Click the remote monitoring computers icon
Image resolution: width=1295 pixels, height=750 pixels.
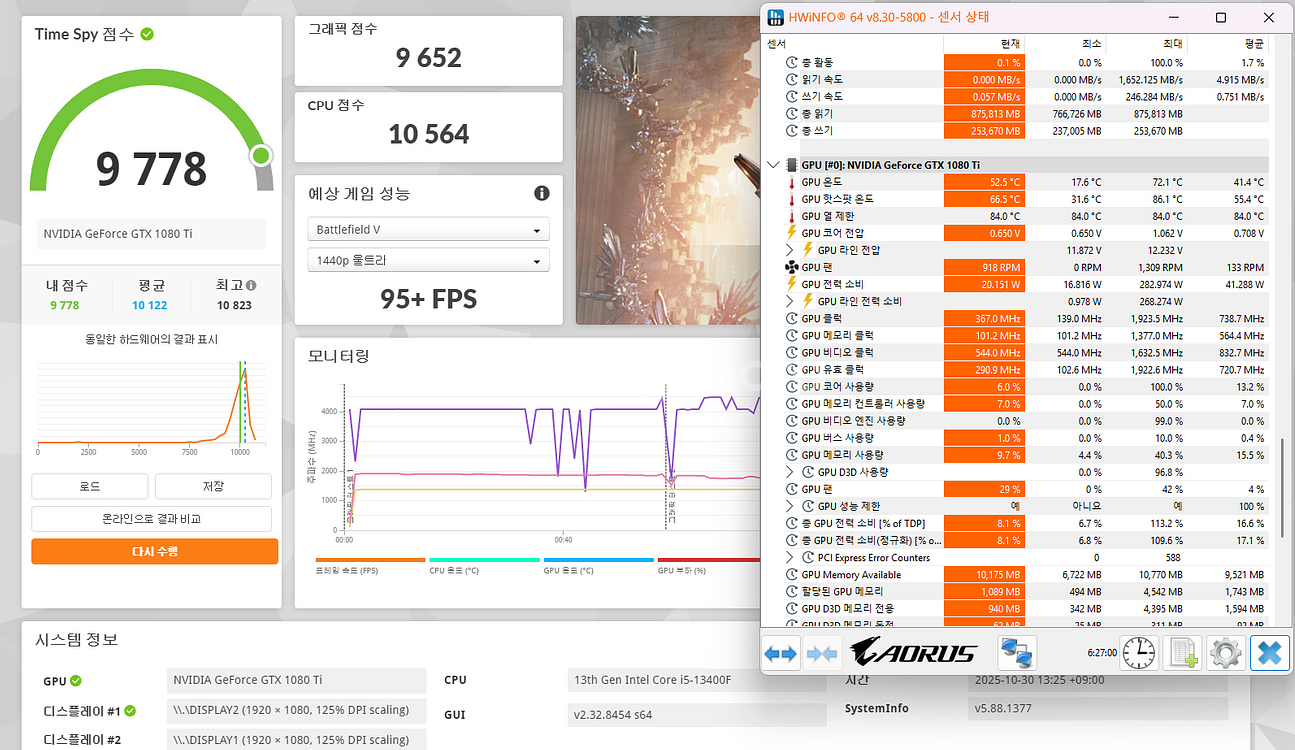(1017, 653)
